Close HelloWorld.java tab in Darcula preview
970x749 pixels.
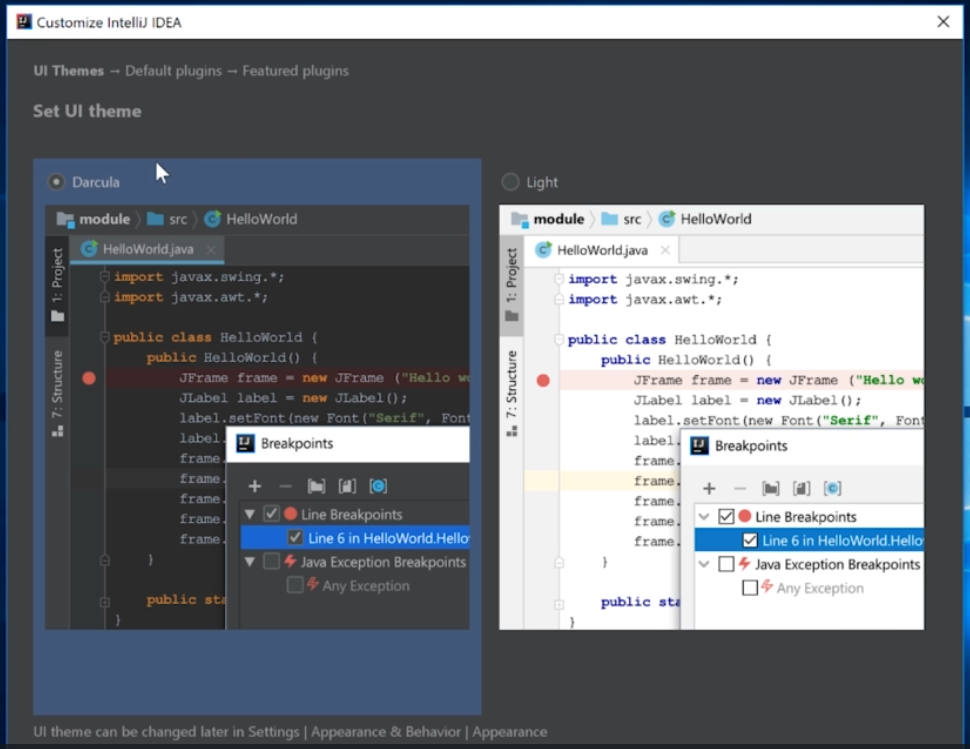pyautogui.click(x=211, y=249)
